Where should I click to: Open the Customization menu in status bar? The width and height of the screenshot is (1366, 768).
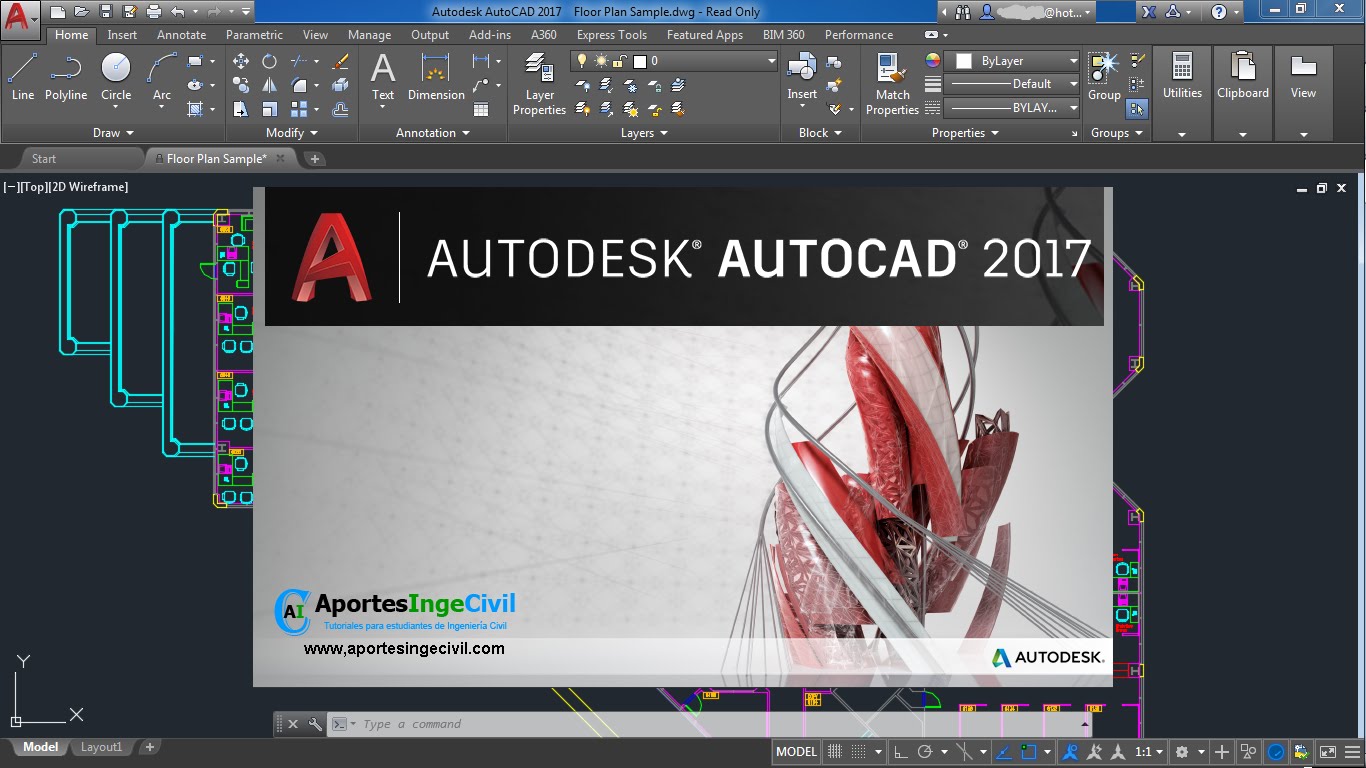pyautogui.click(x=1352, y=752)
